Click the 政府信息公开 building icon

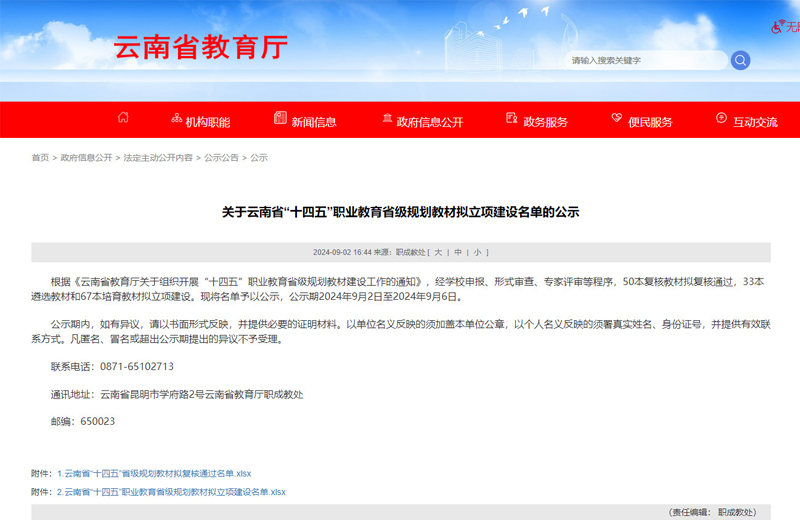387,119
